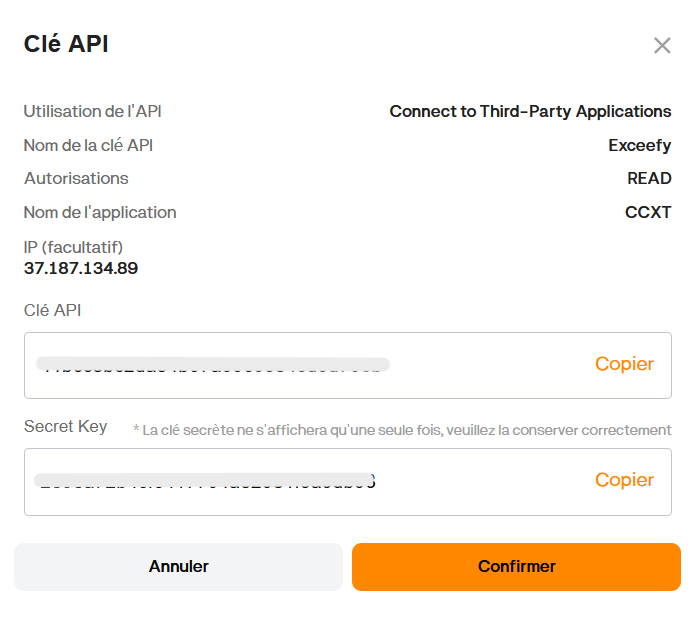
Task: Click inside the Clé API key field
Action: [x=300, y=365]
